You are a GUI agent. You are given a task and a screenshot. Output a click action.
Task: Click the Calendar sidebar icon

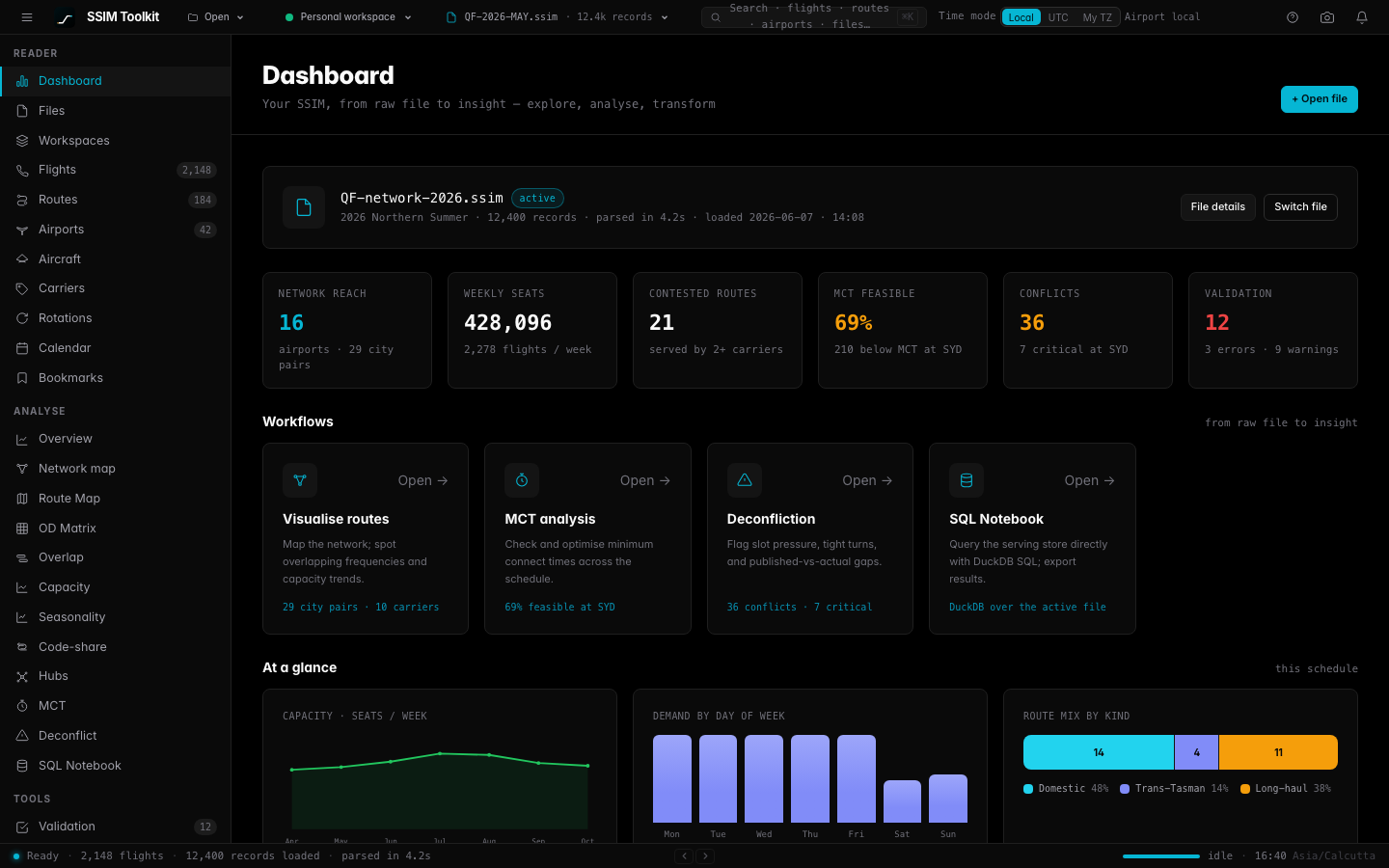22,348
